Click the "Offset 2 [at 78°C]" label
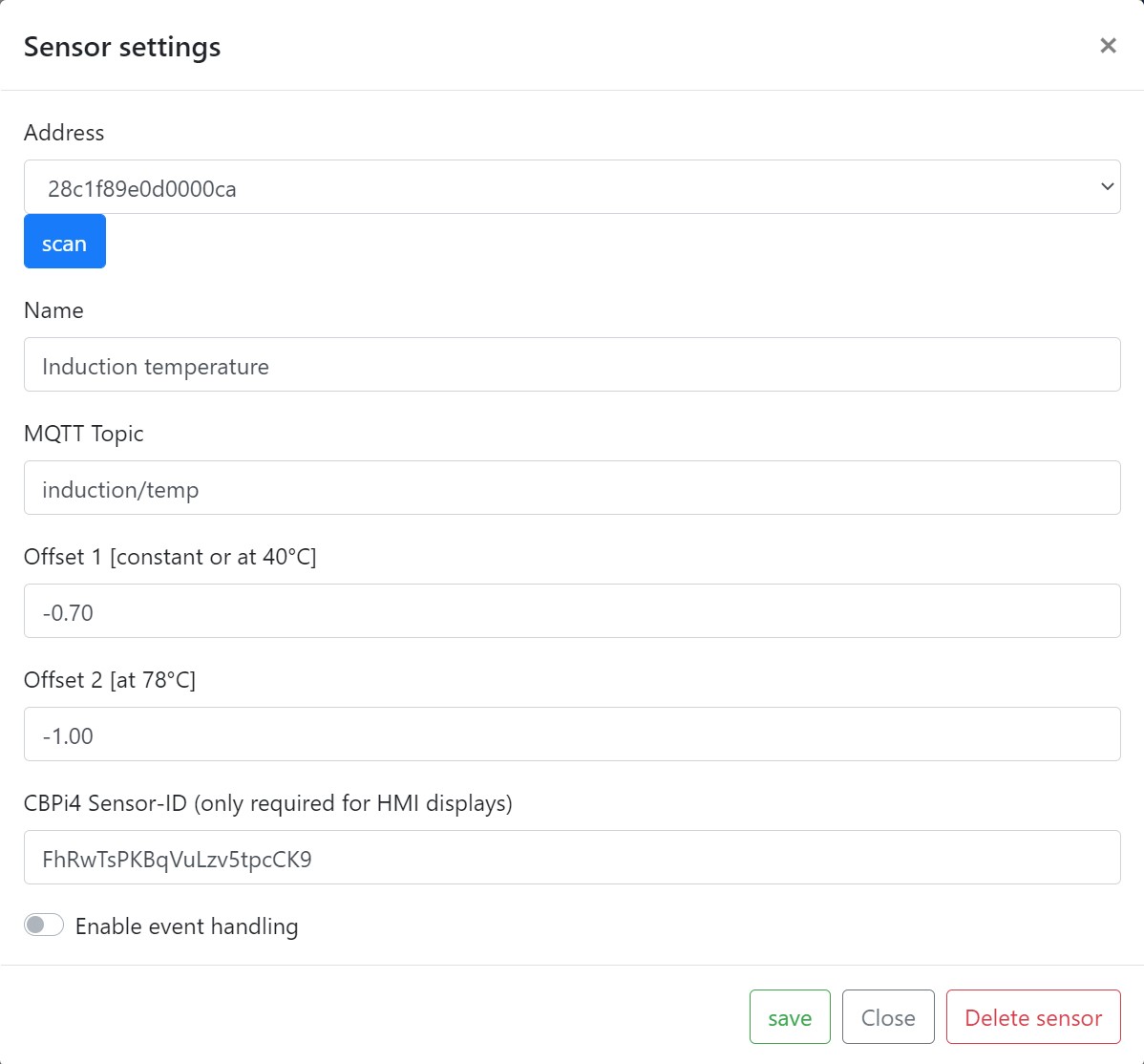Screen dimensions: 1144x1064 pos(110,680)
